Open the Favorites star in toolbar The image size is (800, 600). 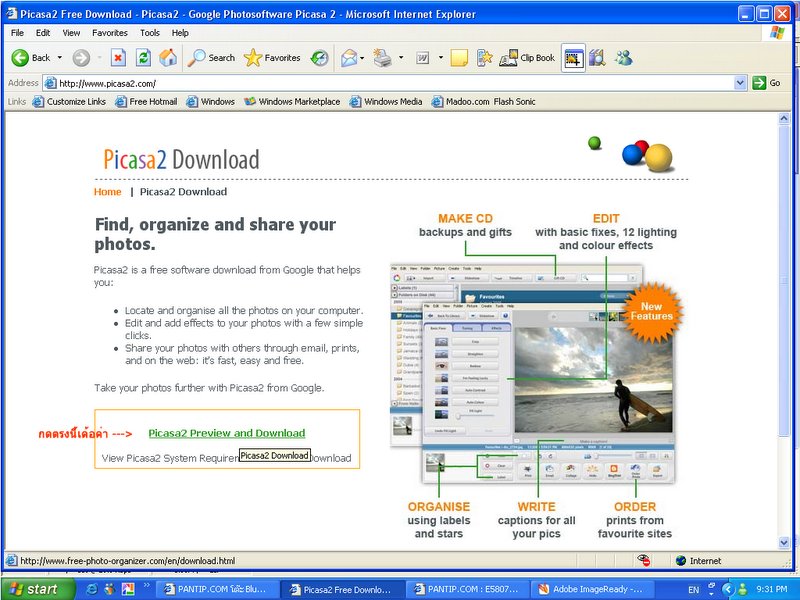click(272, 58)
